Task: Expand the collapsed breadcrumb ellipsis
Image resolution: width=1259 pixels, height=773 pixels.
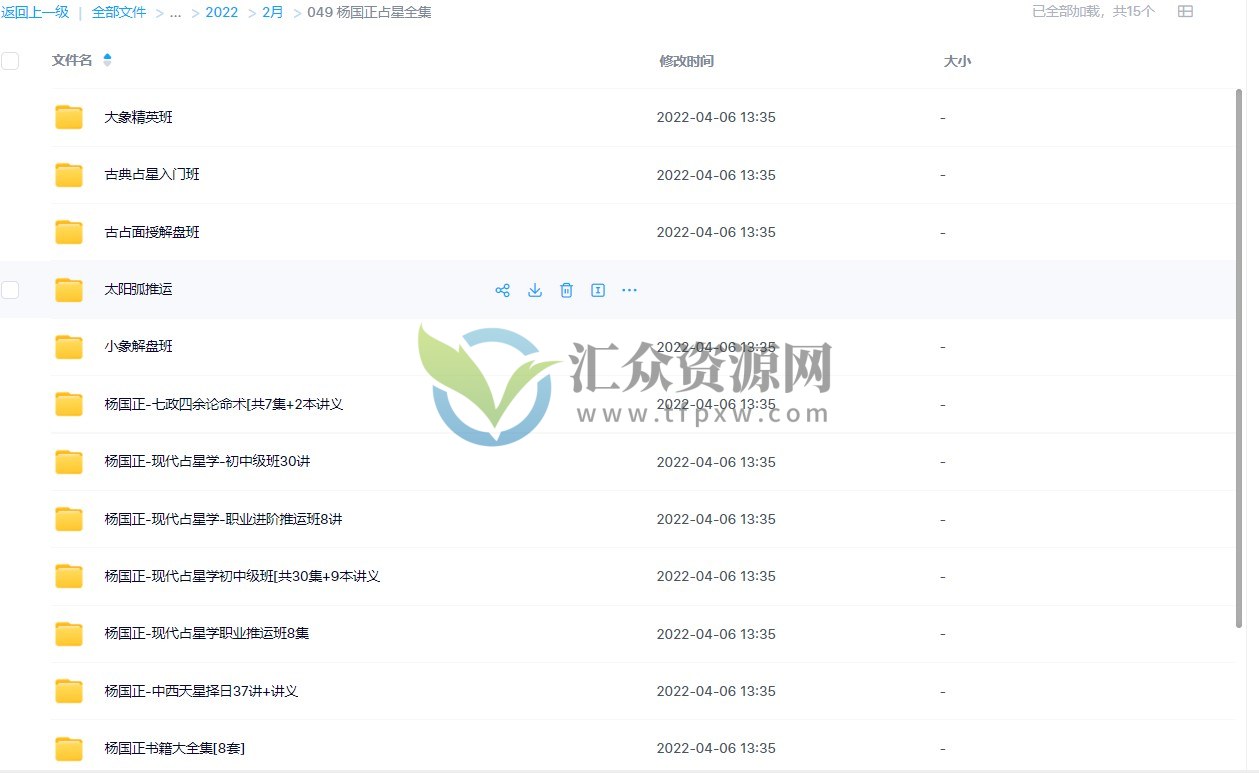Action: click(x=175, y=12)
